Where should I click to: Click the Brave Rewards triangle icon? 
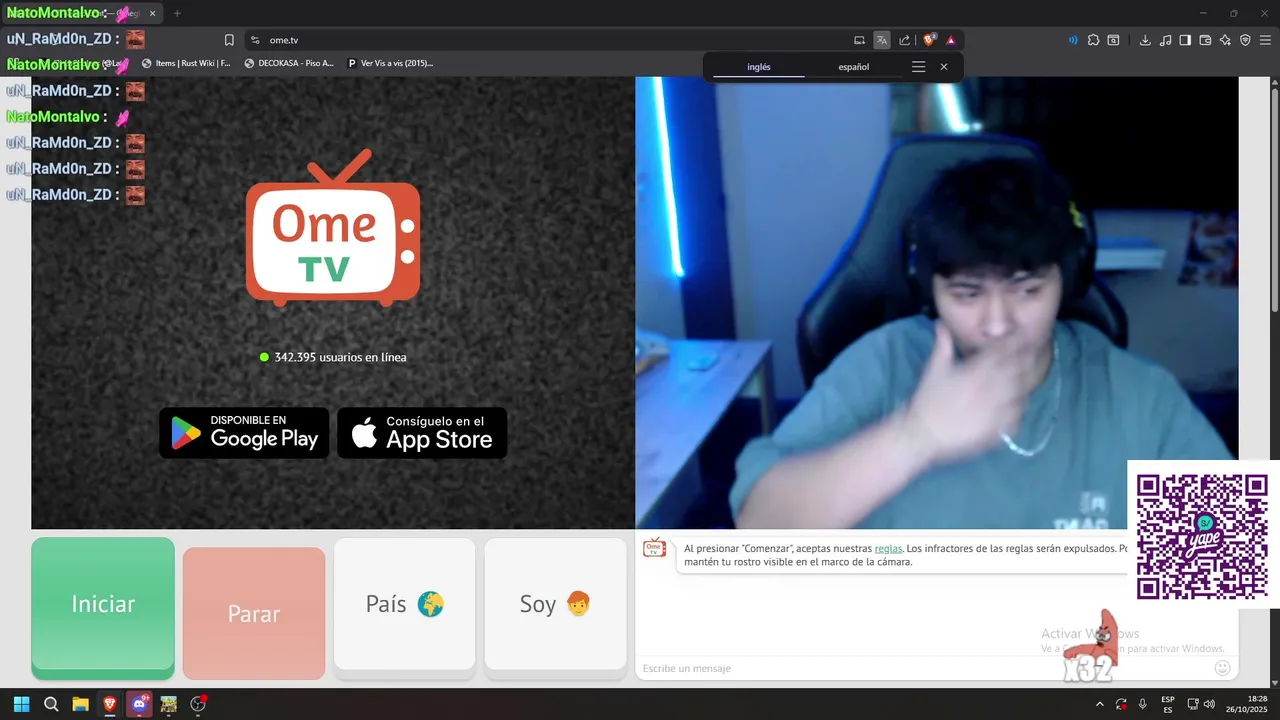950,40
